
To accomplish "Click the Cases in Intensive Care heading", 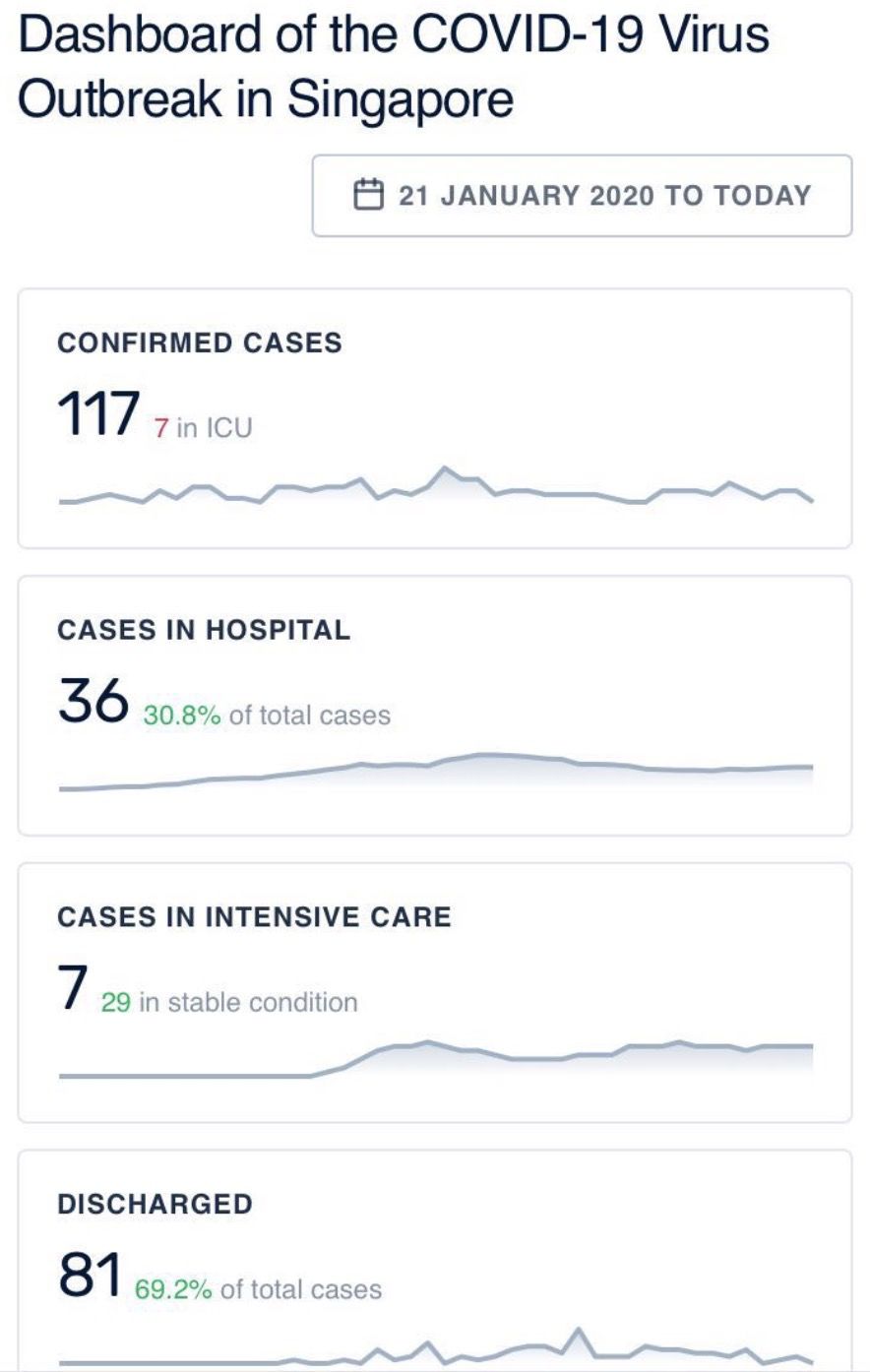I will (254, 916).
